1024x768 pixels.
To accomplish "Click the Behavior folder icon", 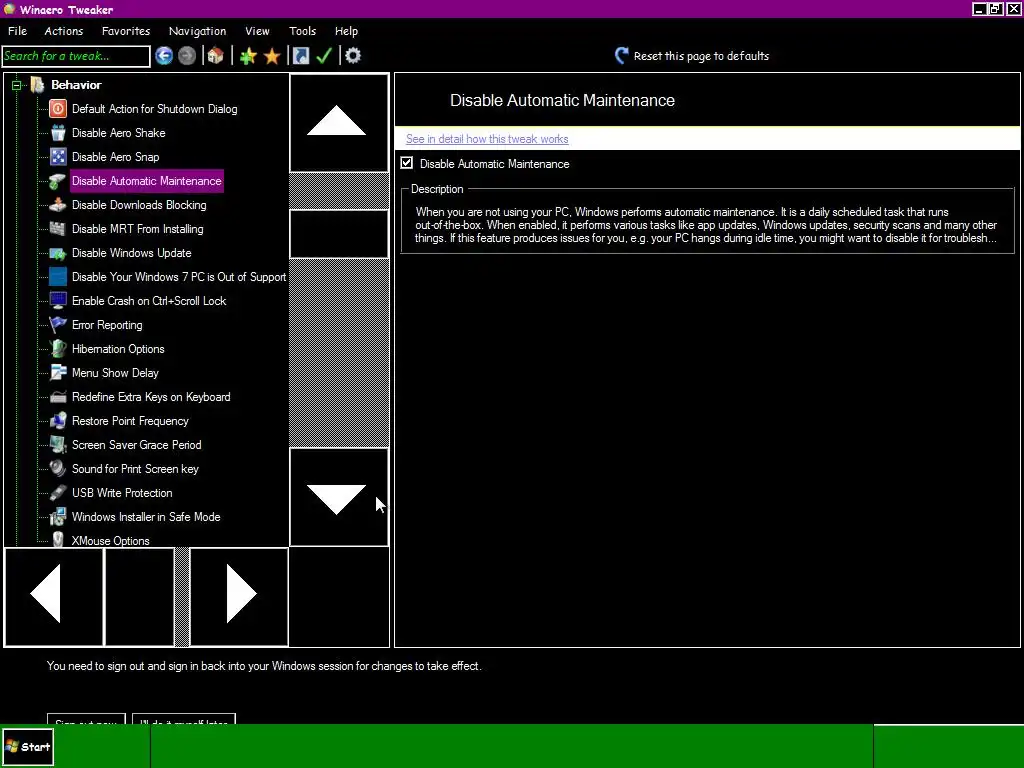I will 37,85.
